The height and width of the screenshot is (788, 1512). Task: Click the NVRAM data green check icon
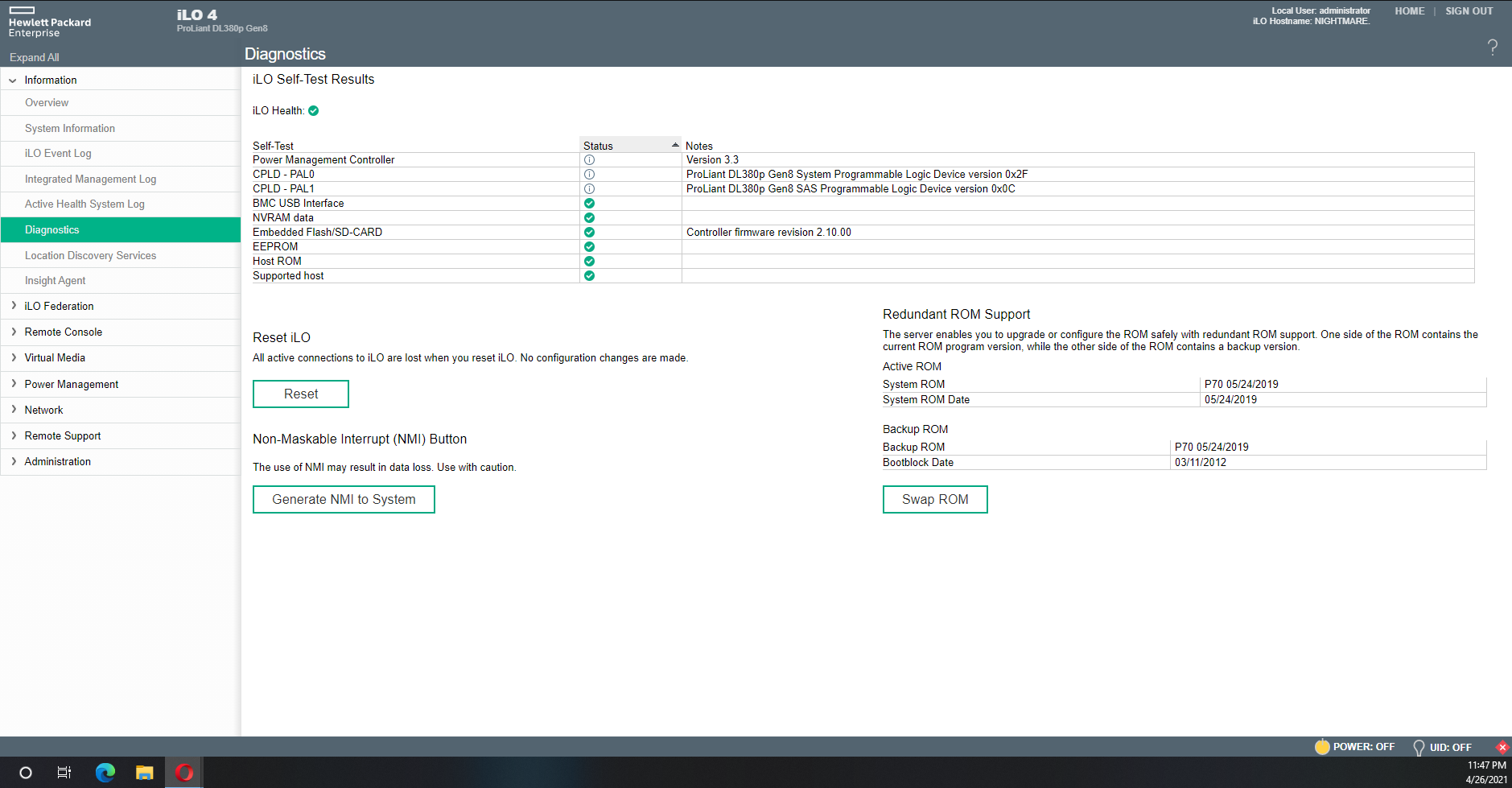tap(589, 218)
